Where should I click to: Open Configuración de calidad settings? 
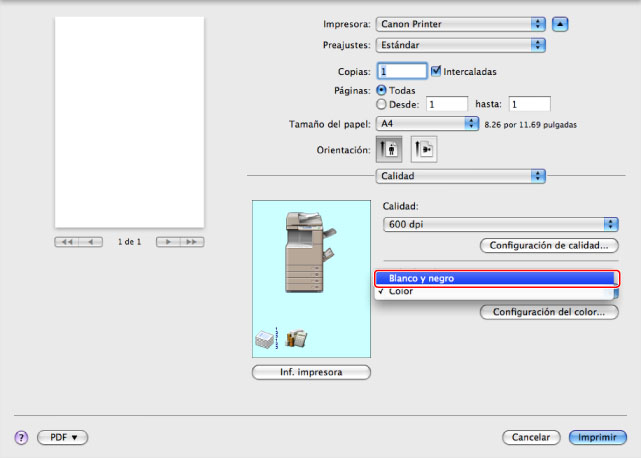(x=549, y=245)
